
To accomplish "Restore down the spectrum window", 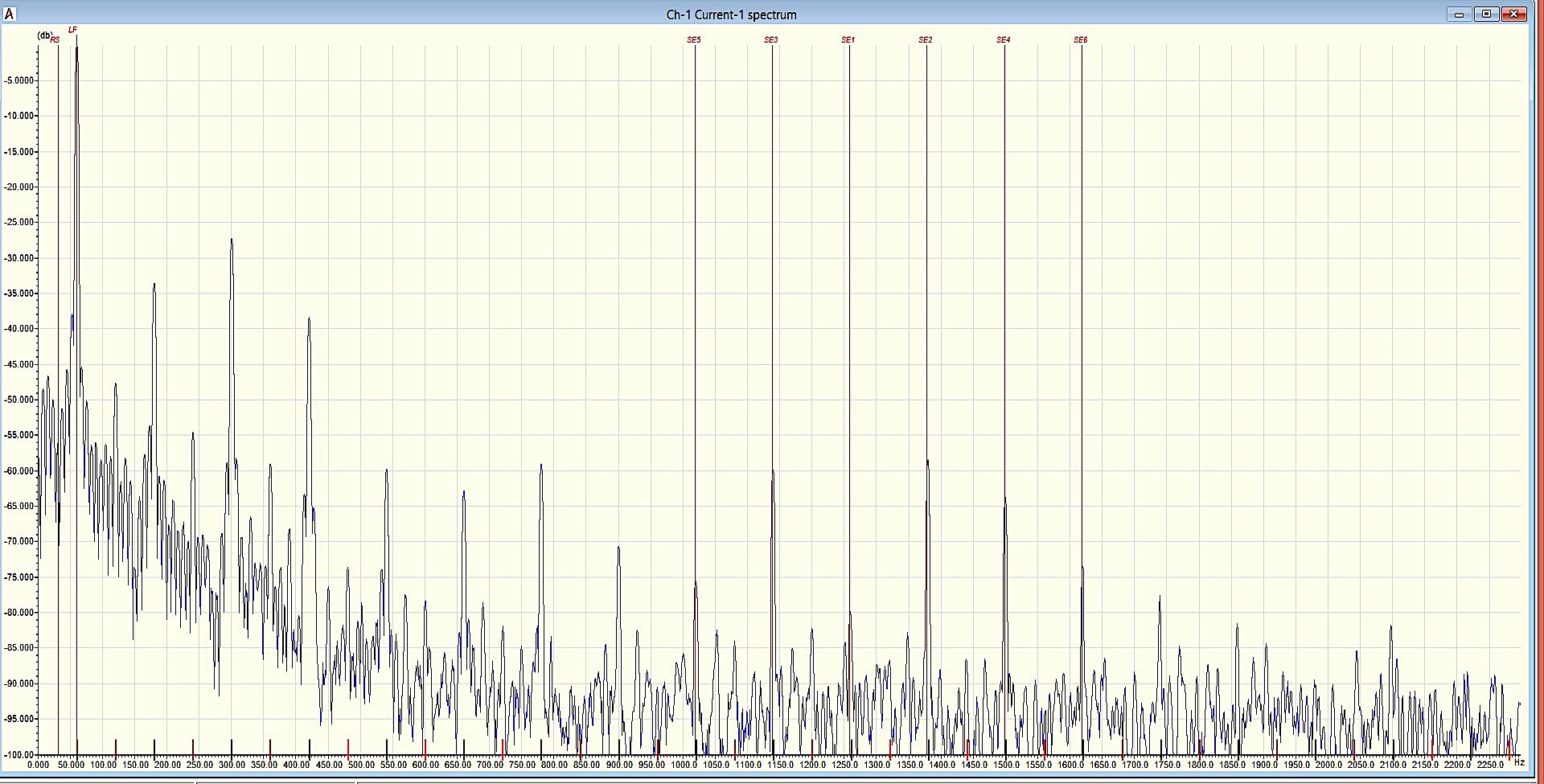I will (1486, 14).
